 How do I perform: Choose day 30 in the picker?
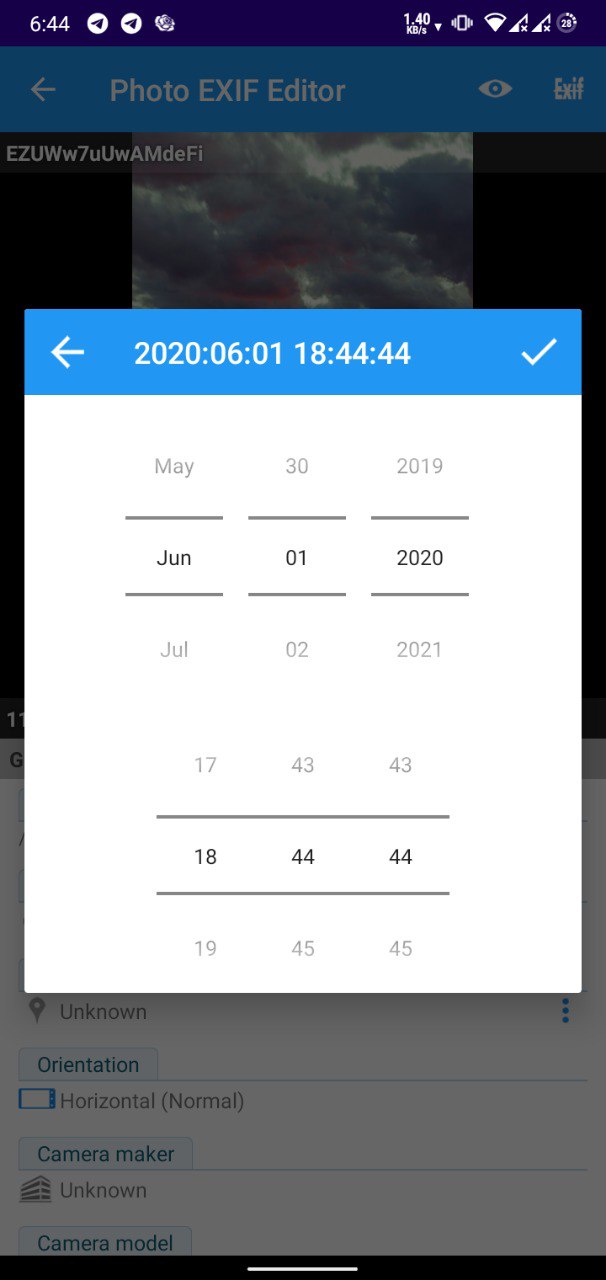point(297,466)
